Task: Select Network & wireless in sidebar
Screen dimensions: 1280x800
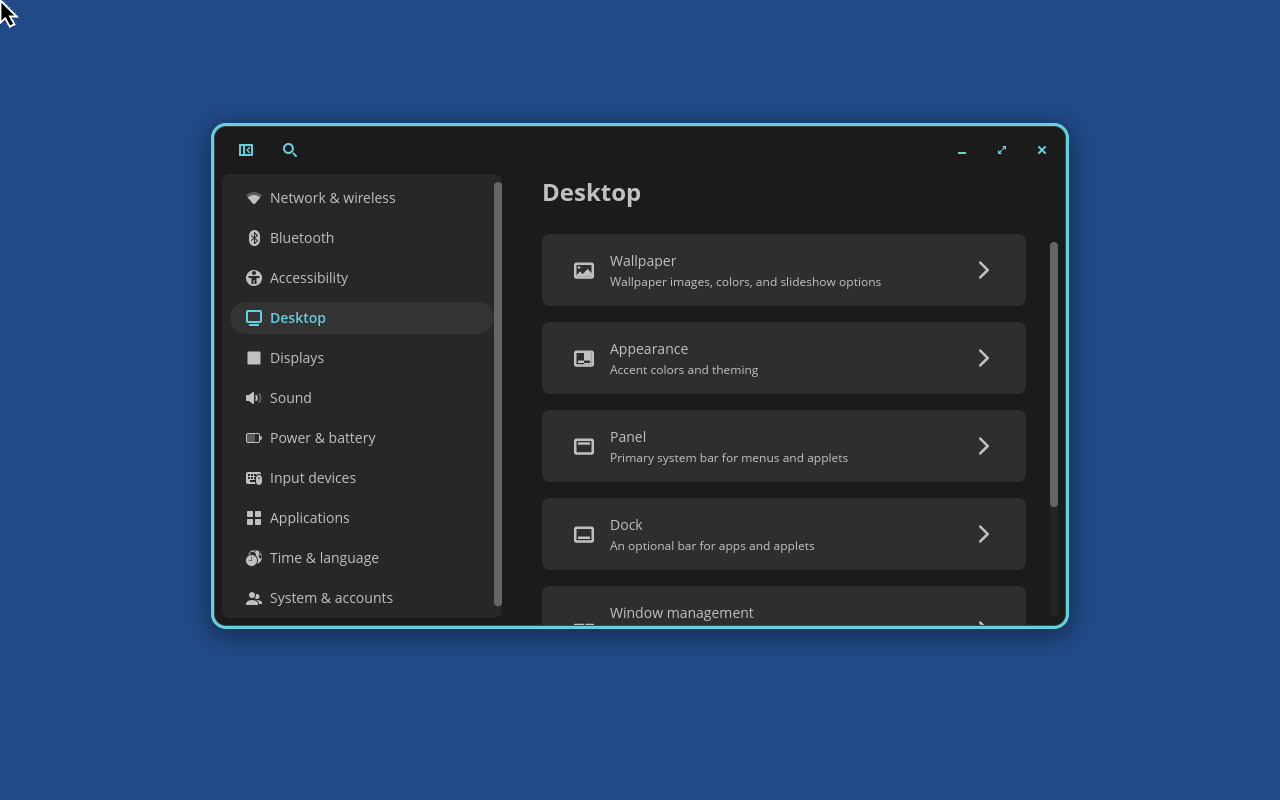Action: (362, 198)
